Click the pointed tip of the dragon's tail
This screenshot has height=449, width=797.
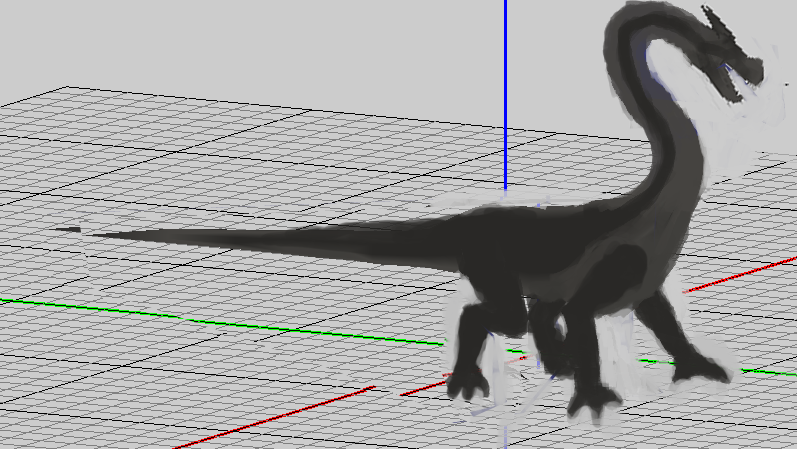pyautogui.click(x=68, y=230)
